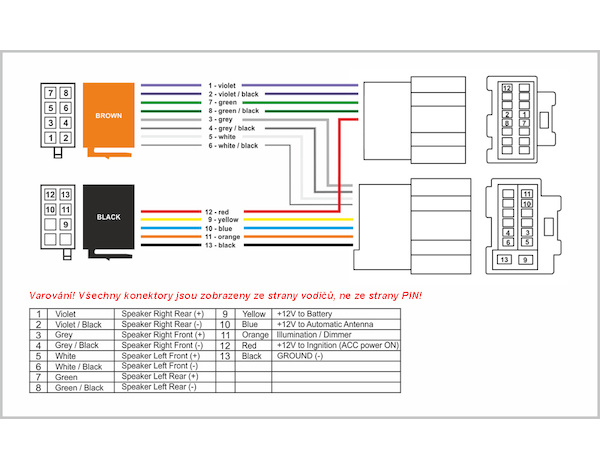Select pin 12 in the lower-left pin grid

coord(51,194)
